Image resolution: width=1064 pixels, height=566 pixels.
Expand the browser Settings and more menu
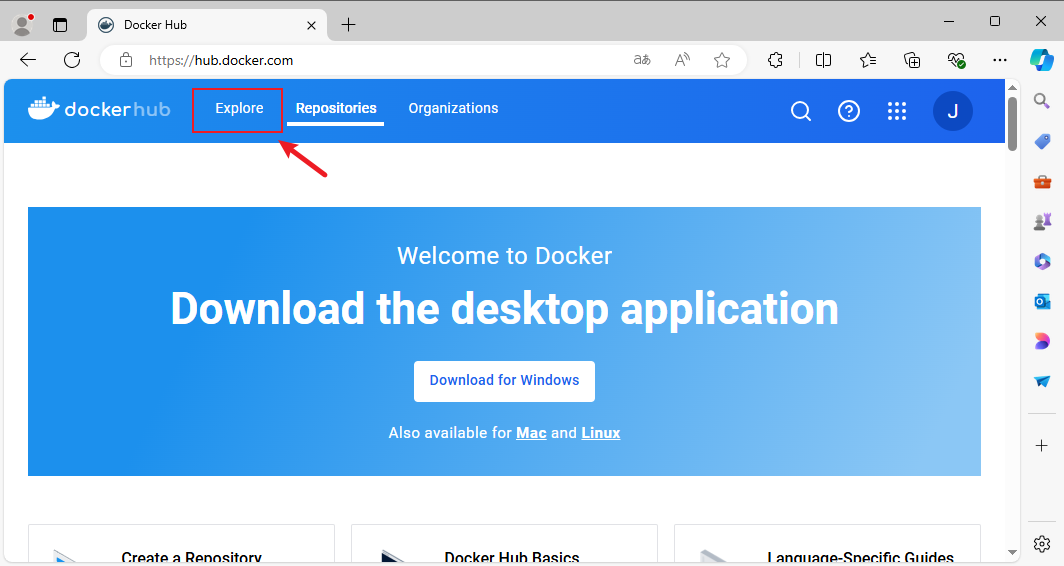pos(1000,60)
